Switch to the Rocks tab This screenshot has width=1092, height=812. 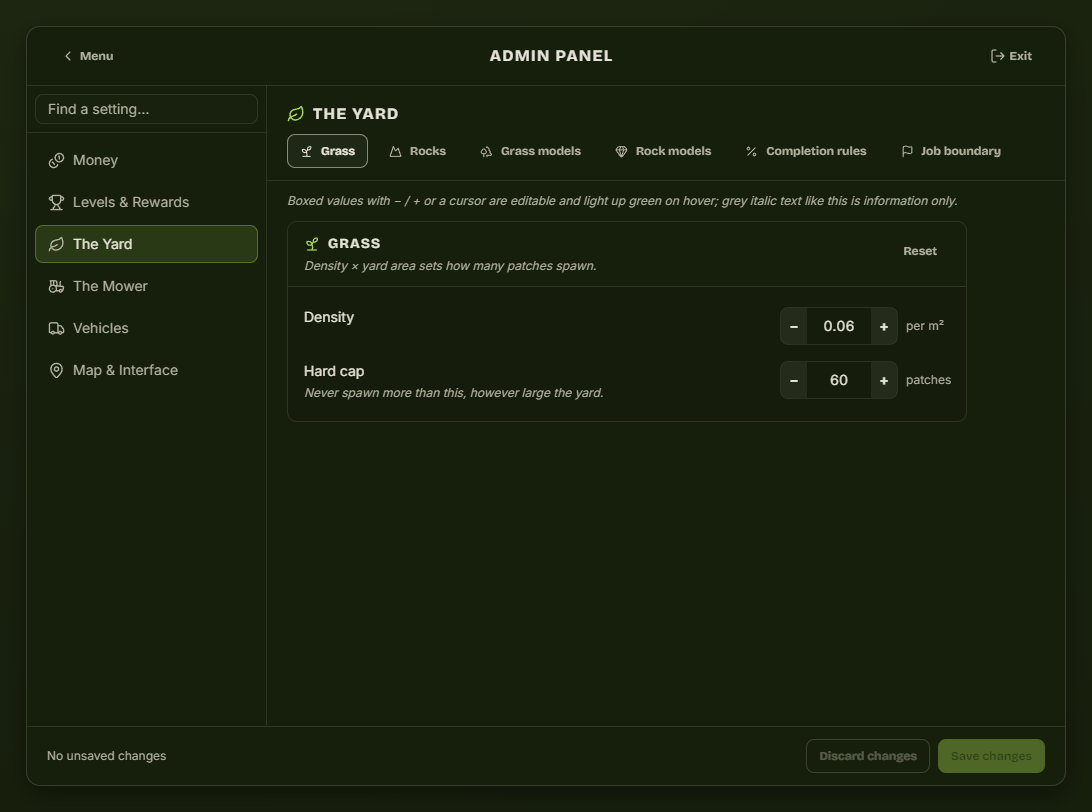click(417, 151)
